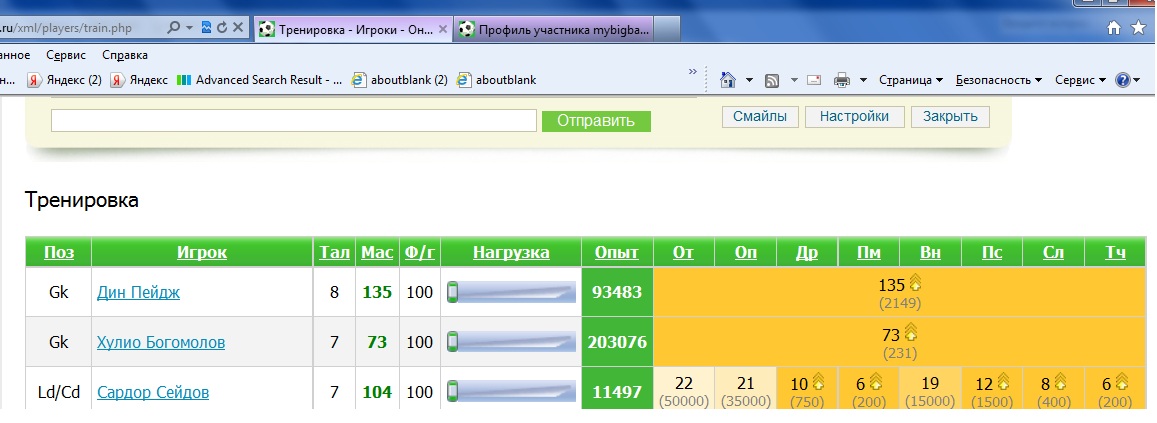Click upgrade arrow in Сардор Сейдов's Пс cell

pyautogui.click(x=1003, y=382)
